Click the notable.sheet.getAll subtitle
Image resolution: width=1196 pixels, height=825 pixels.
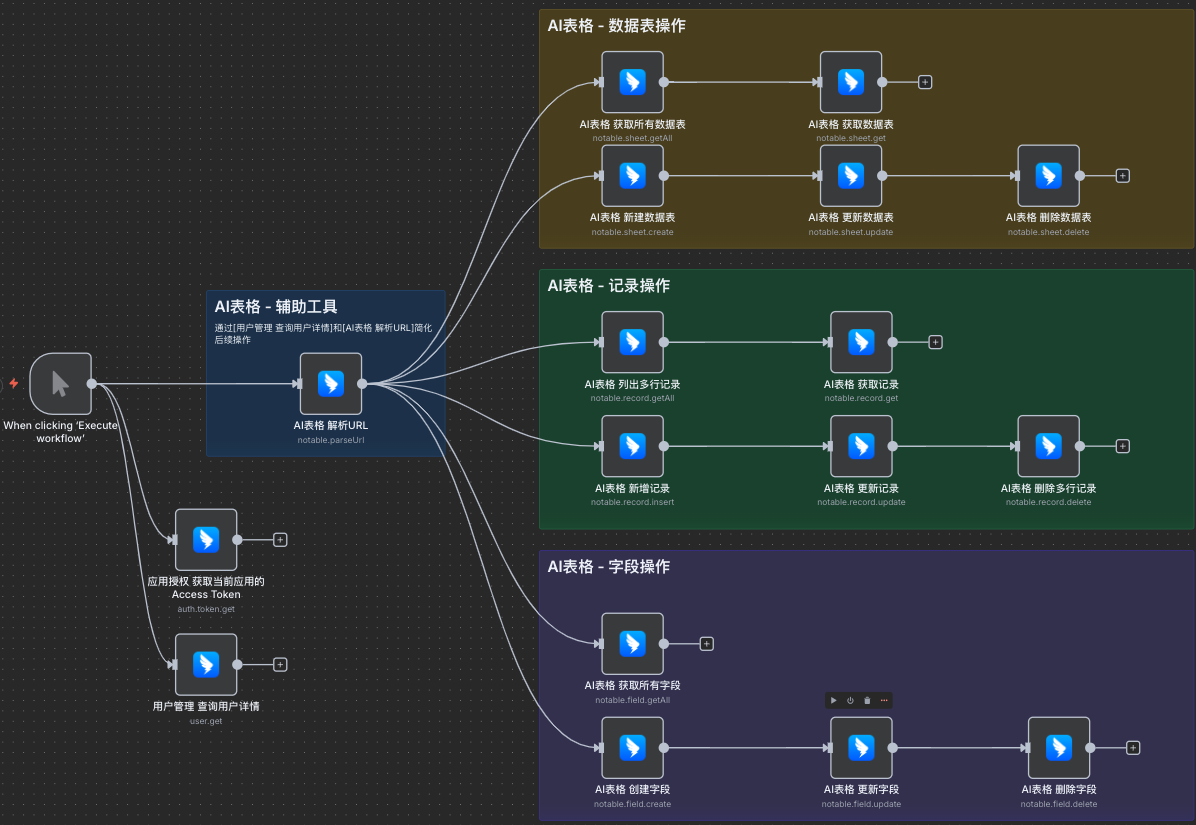(632, 138)
